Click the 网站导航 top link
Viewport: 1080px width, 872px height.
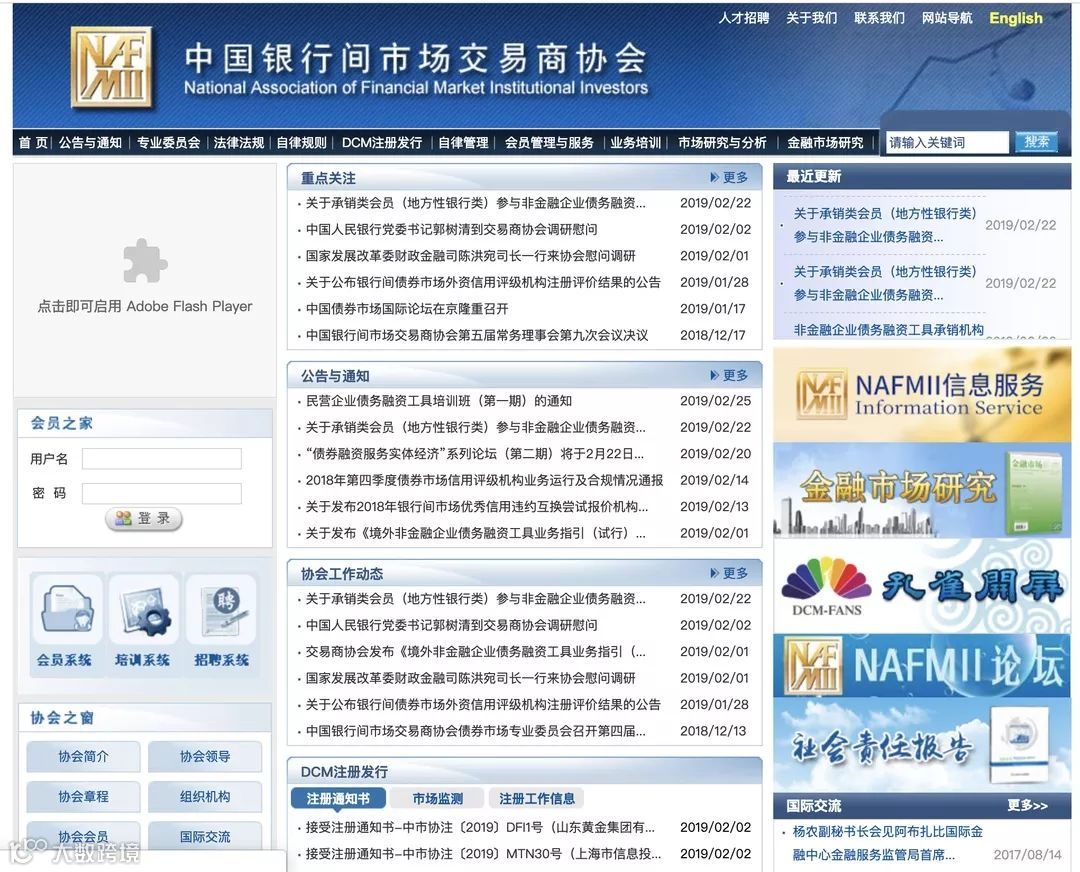(x=947, y=18)
